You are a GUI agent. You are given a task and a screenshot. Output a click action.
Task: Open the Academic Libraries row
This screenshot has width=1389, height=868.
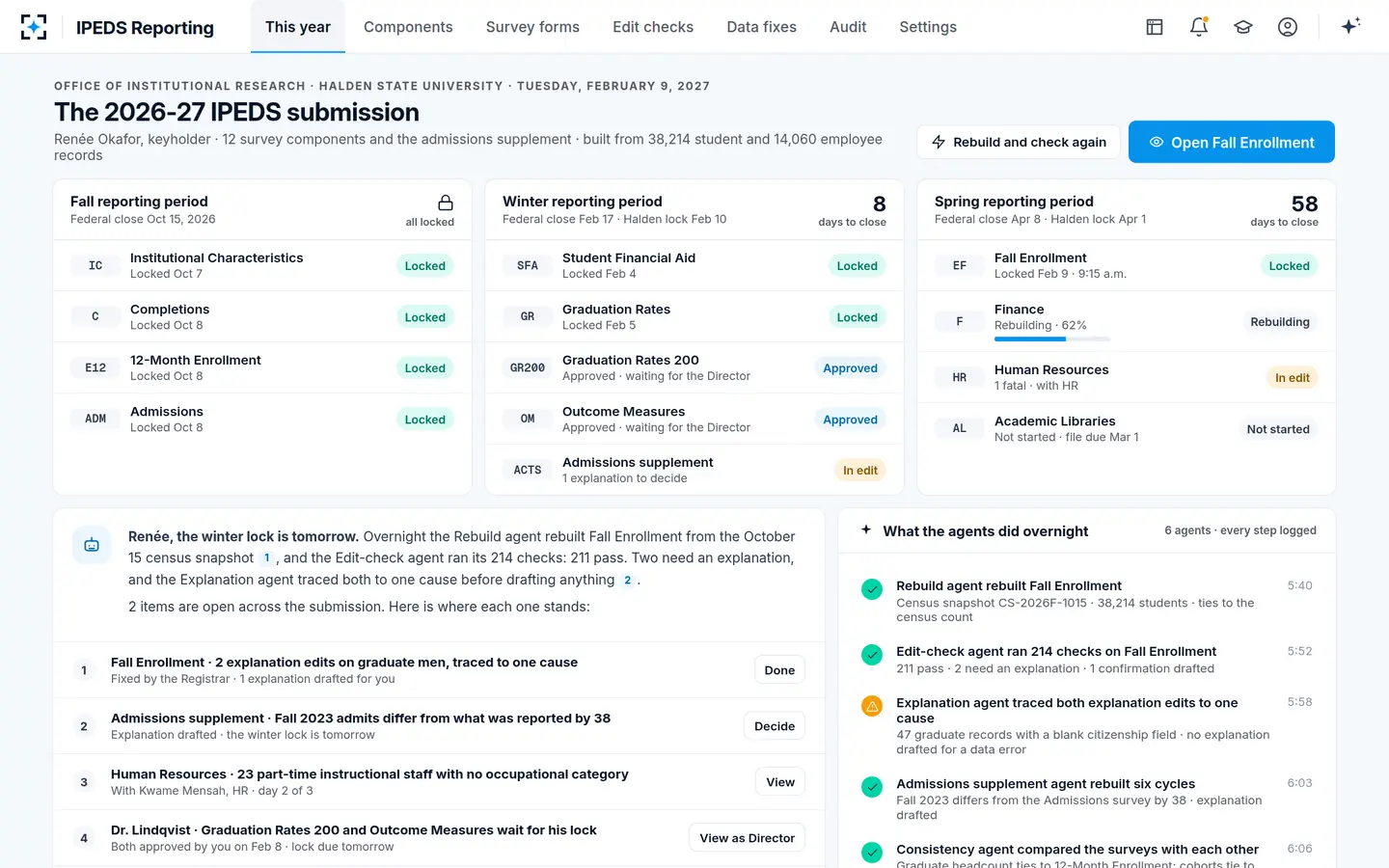pos(1127,429)
